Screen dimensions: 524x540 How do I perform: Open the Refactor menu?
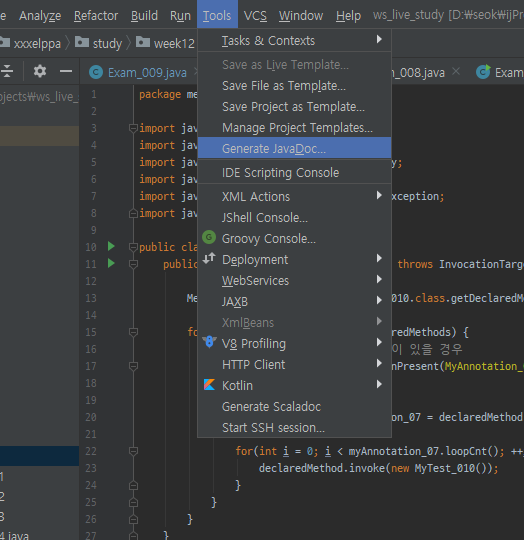click(96, 15)
